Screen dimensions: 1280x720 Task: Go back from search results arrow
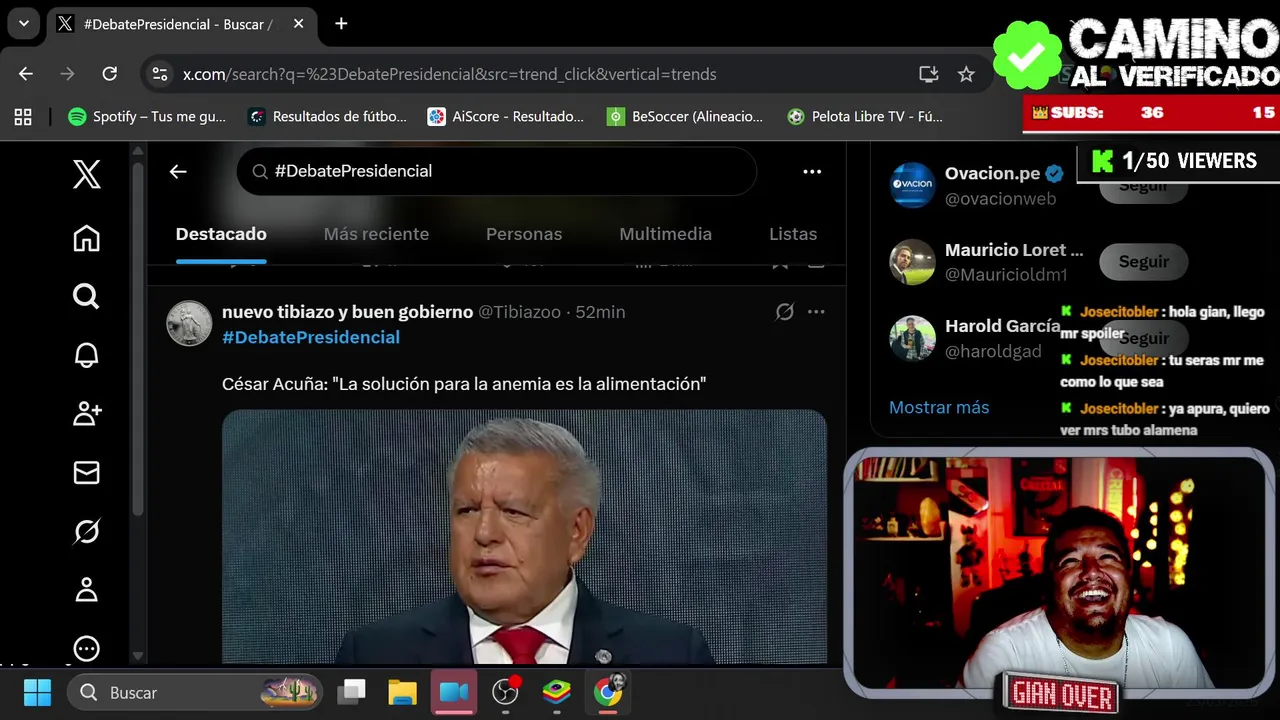[x=178, y=172]
